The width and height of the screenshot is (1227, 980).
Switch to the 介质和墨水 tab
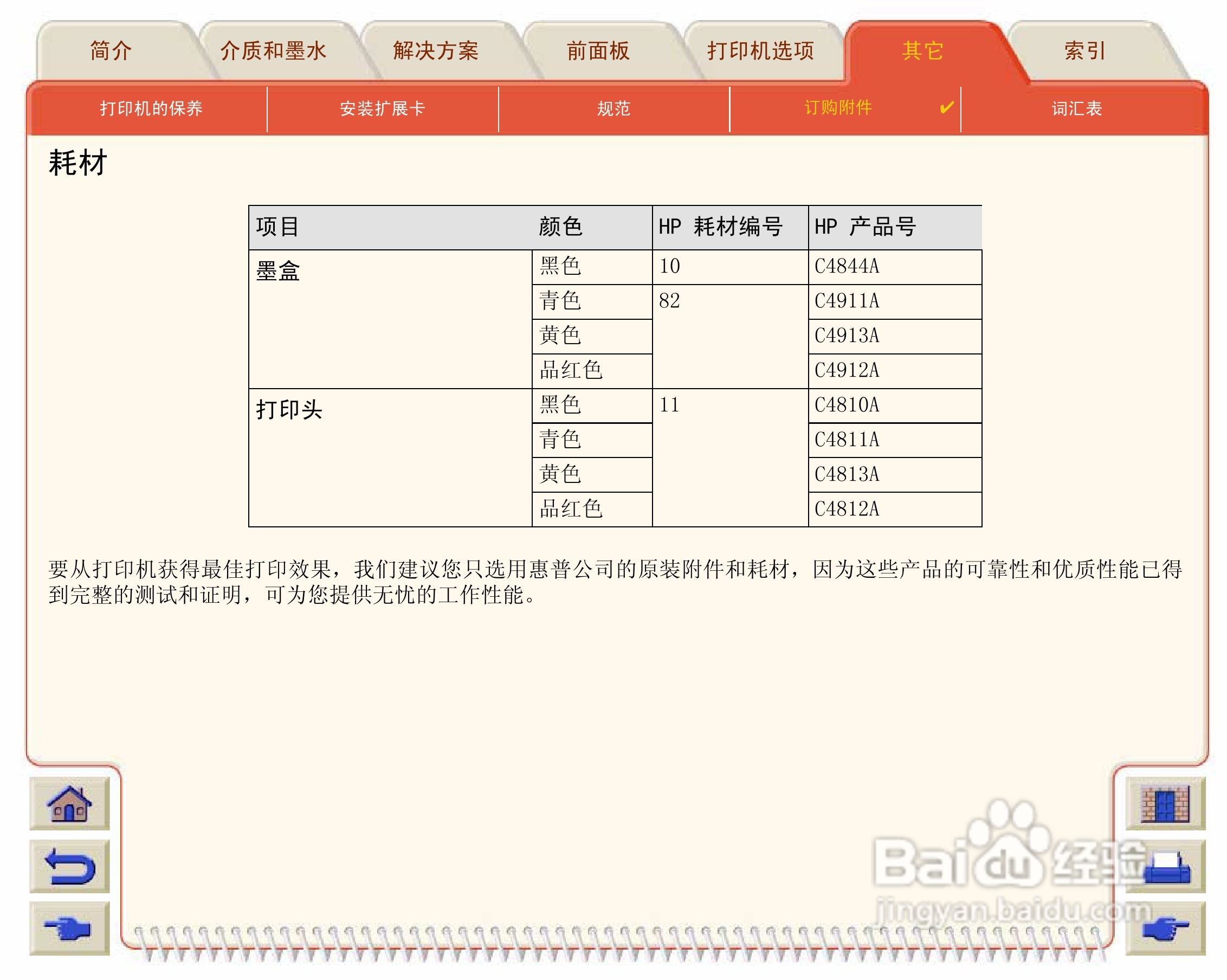[x=273, y=51]
